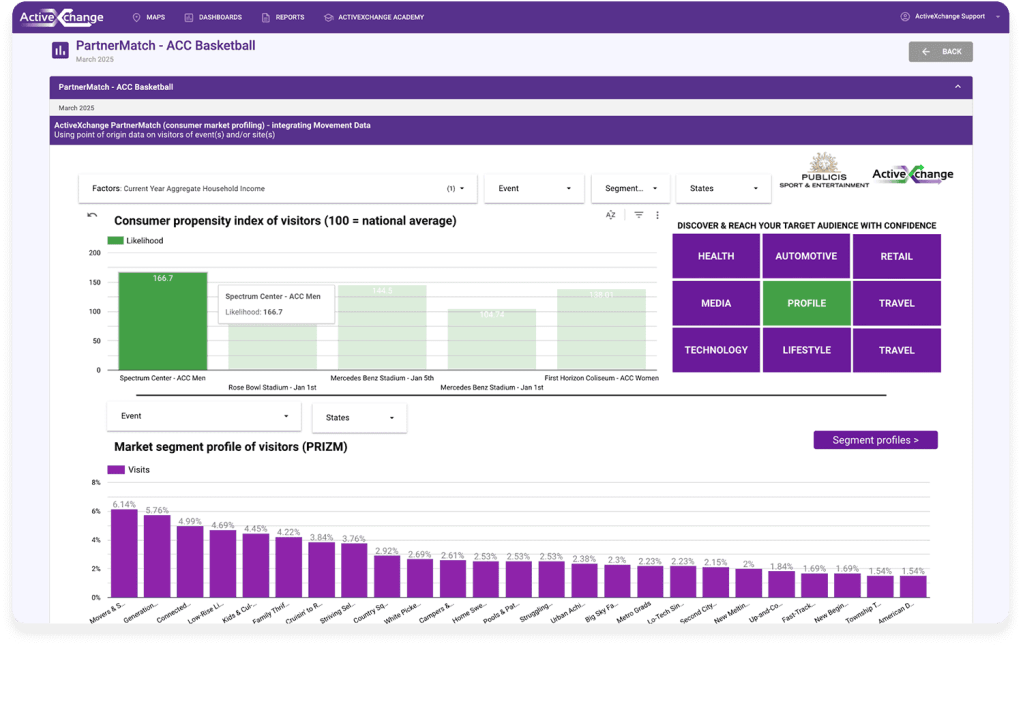
Task: Click the undo arrow above propensity chart
Action: [x=93, y=215]
